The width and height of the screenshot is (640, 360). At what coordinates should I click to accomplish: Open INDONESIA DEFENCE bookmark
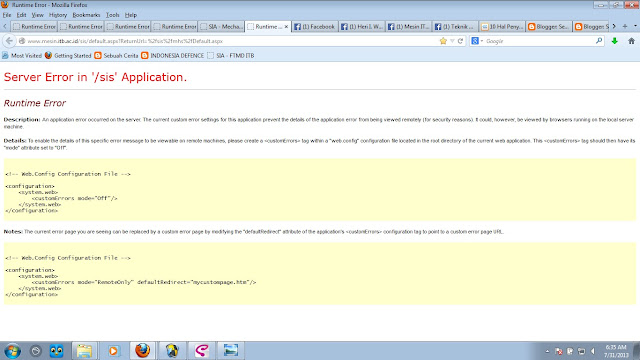pos(173,56)
